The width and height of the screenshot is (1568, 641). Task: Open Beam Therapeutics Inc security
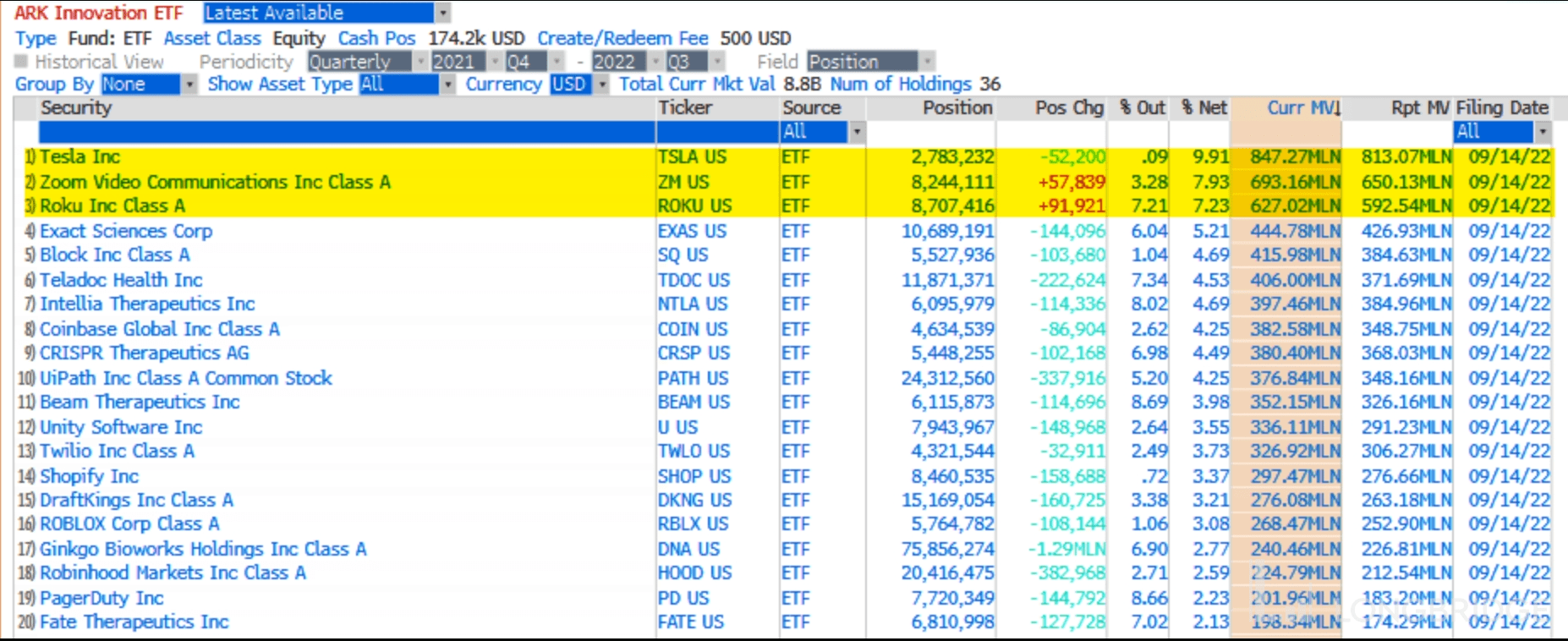(x=140, y=403)
